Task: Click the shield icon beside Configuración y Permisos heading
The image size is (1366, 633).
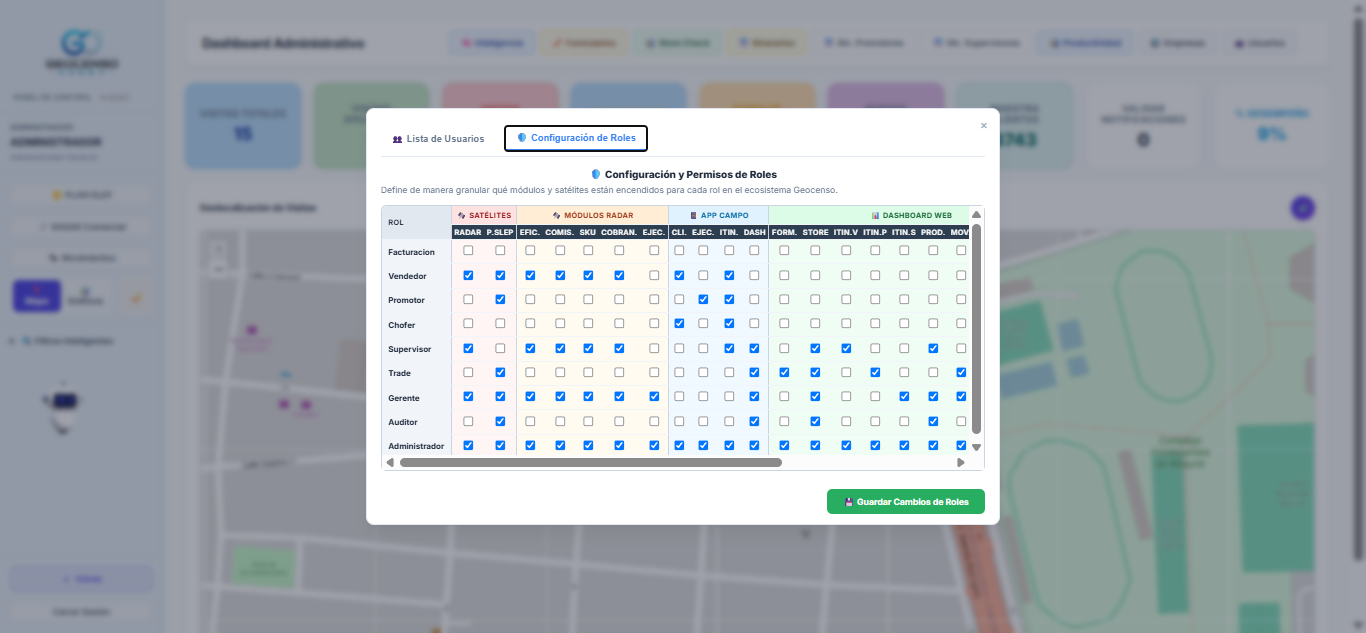Action: tap(596, 174)
